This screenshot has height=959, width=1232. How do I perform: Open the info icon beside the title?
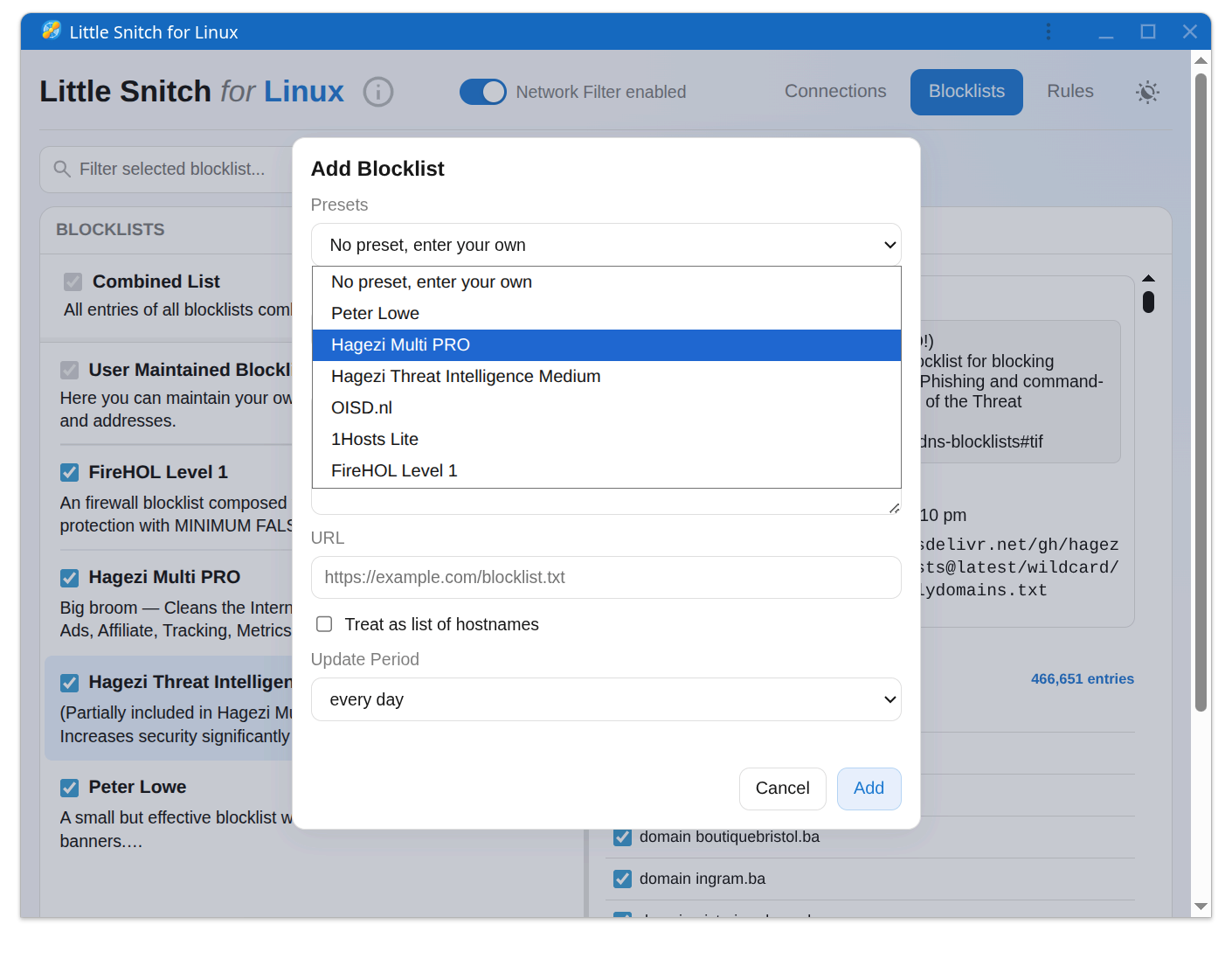pyautogui.click(x=378, y=92)
